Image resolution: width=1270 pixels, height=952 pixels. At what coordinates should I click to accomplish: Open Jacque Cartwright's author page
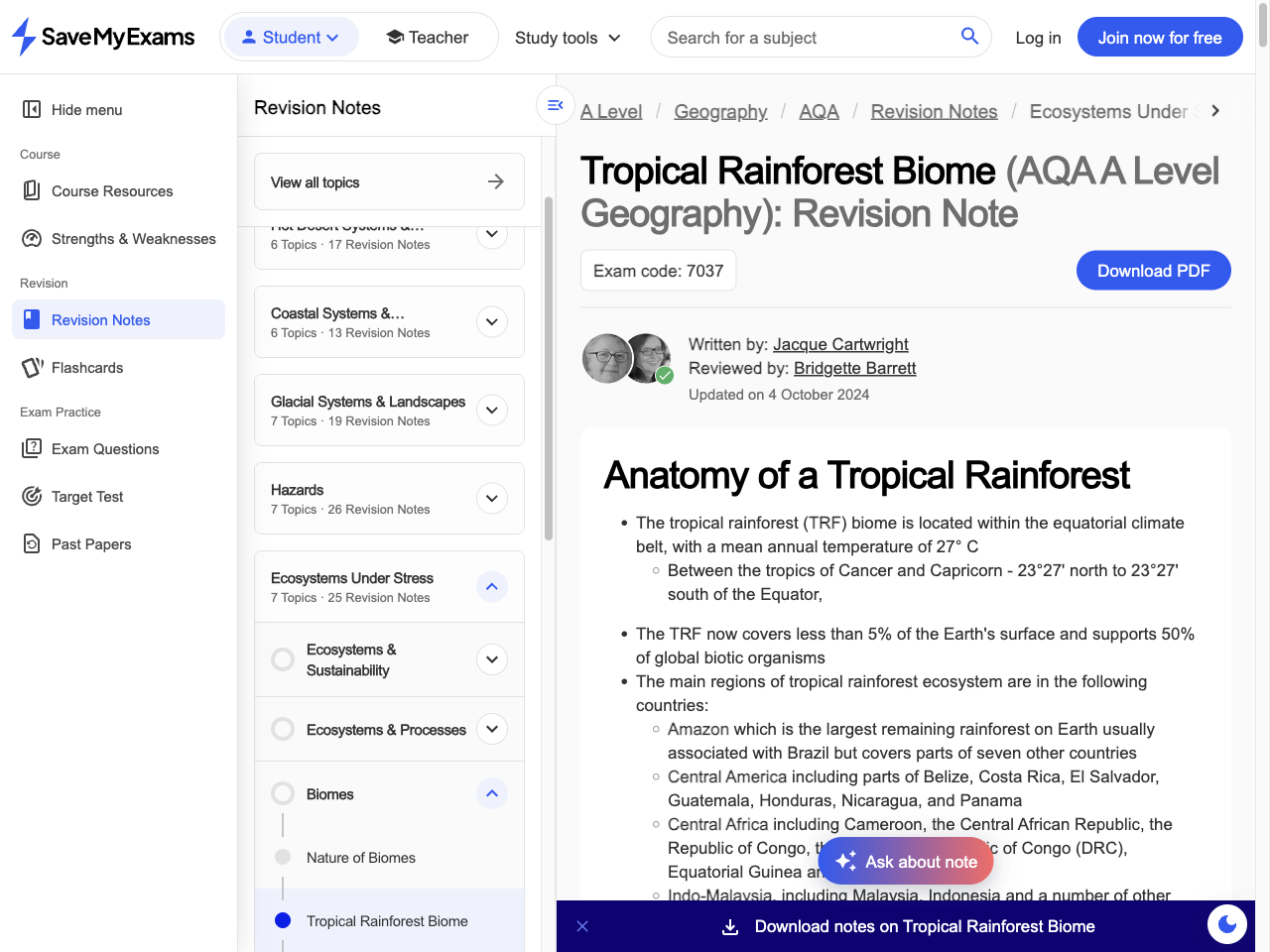pyautogui.click(x=840, y=344)
